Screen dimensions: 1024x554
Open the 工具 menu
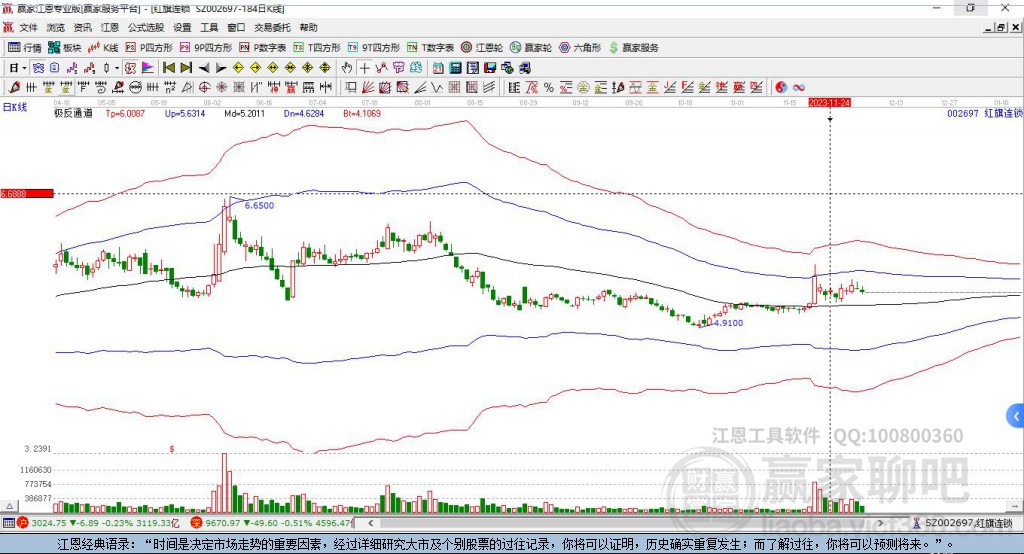coord(209,27)
